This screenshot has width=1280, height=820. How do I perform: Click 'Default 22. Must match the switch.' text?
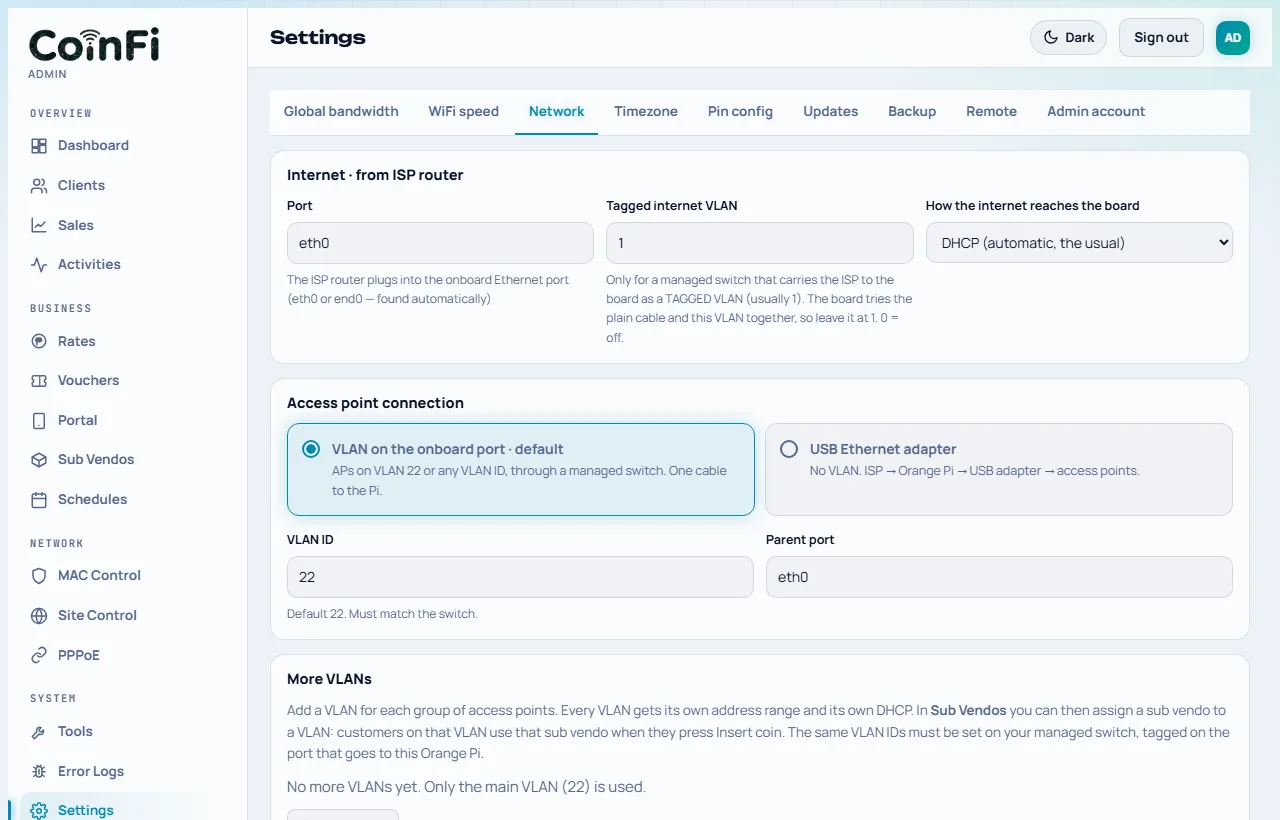[x=382, y=614]
